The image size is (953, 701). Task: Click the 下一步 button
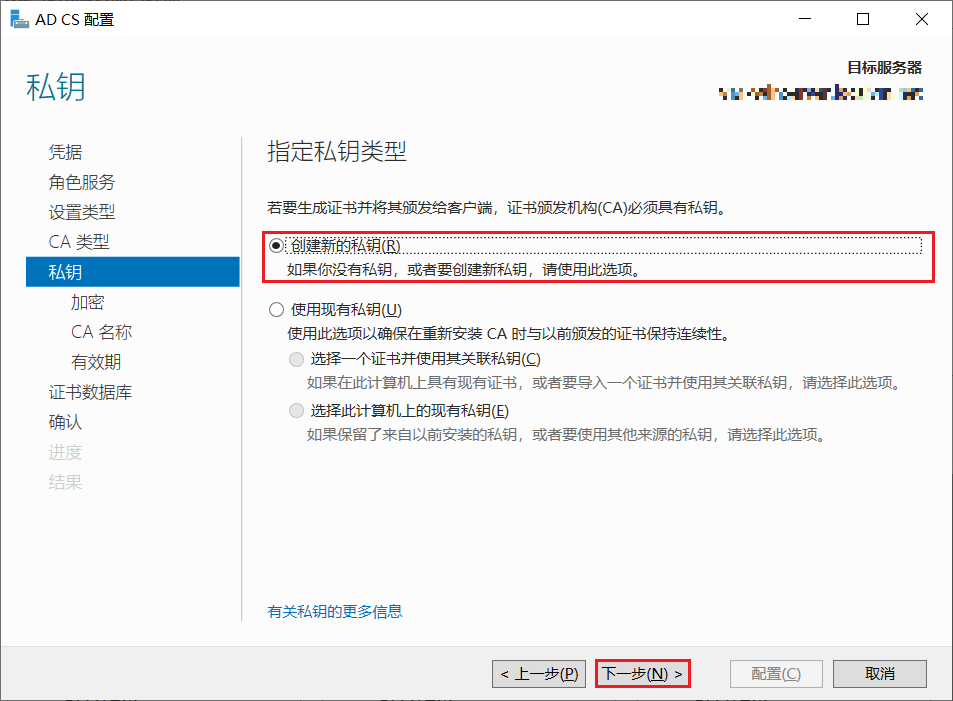pyautogui.click(x=642, y=673)
